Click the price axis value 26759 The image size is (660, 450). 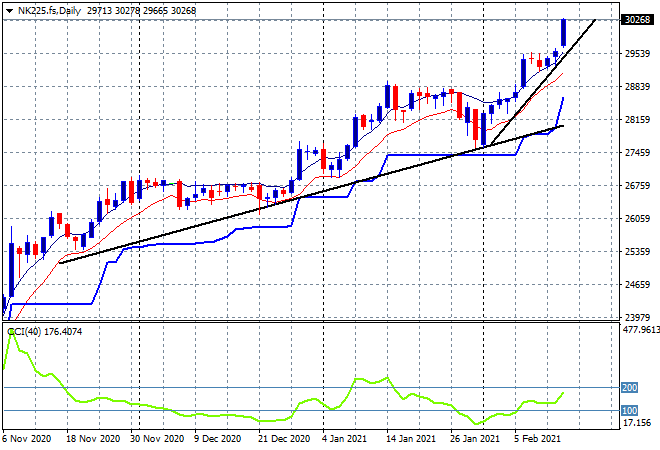(637, 186)
